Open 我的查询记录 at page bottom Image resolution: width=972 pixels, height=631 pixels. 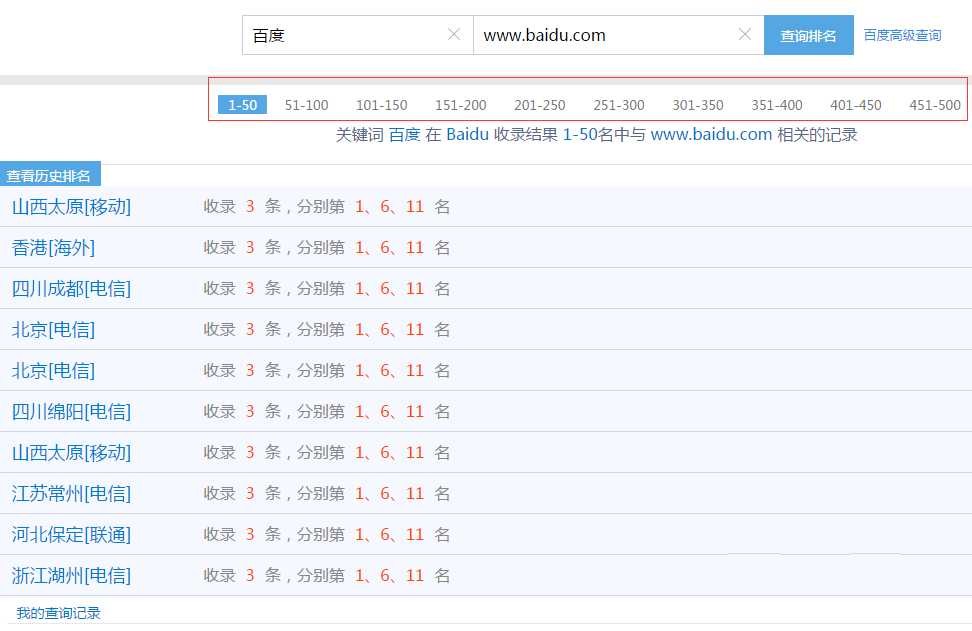(56, 613)
